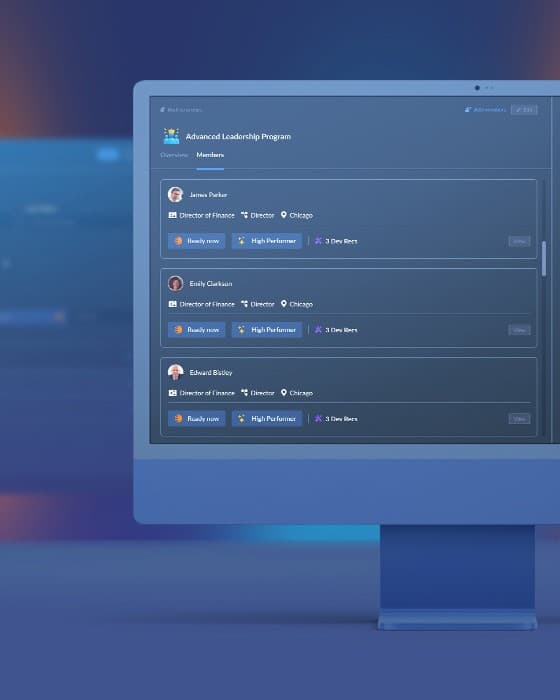Click hierarchy level icon in Emily Clarkson's card

tap(244, 304)
